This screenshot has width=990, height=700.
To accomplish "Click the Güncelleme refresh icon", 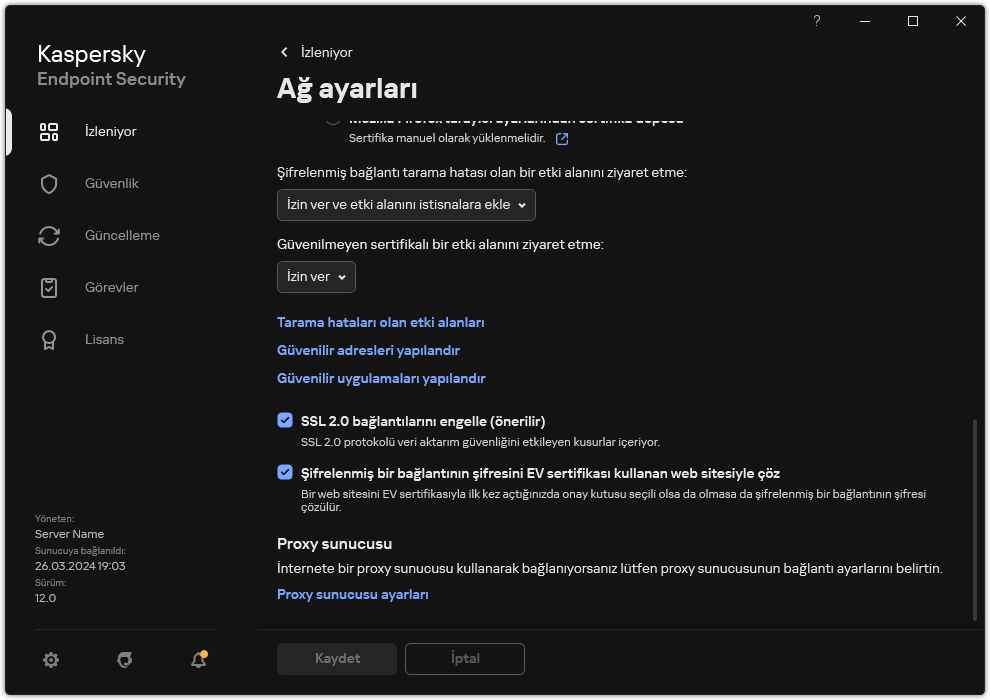I will [x=49, y=236].
